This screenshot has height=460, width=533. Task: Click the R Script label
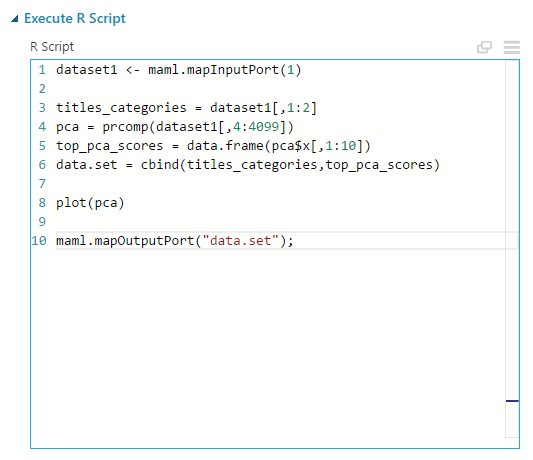point(52,47)
